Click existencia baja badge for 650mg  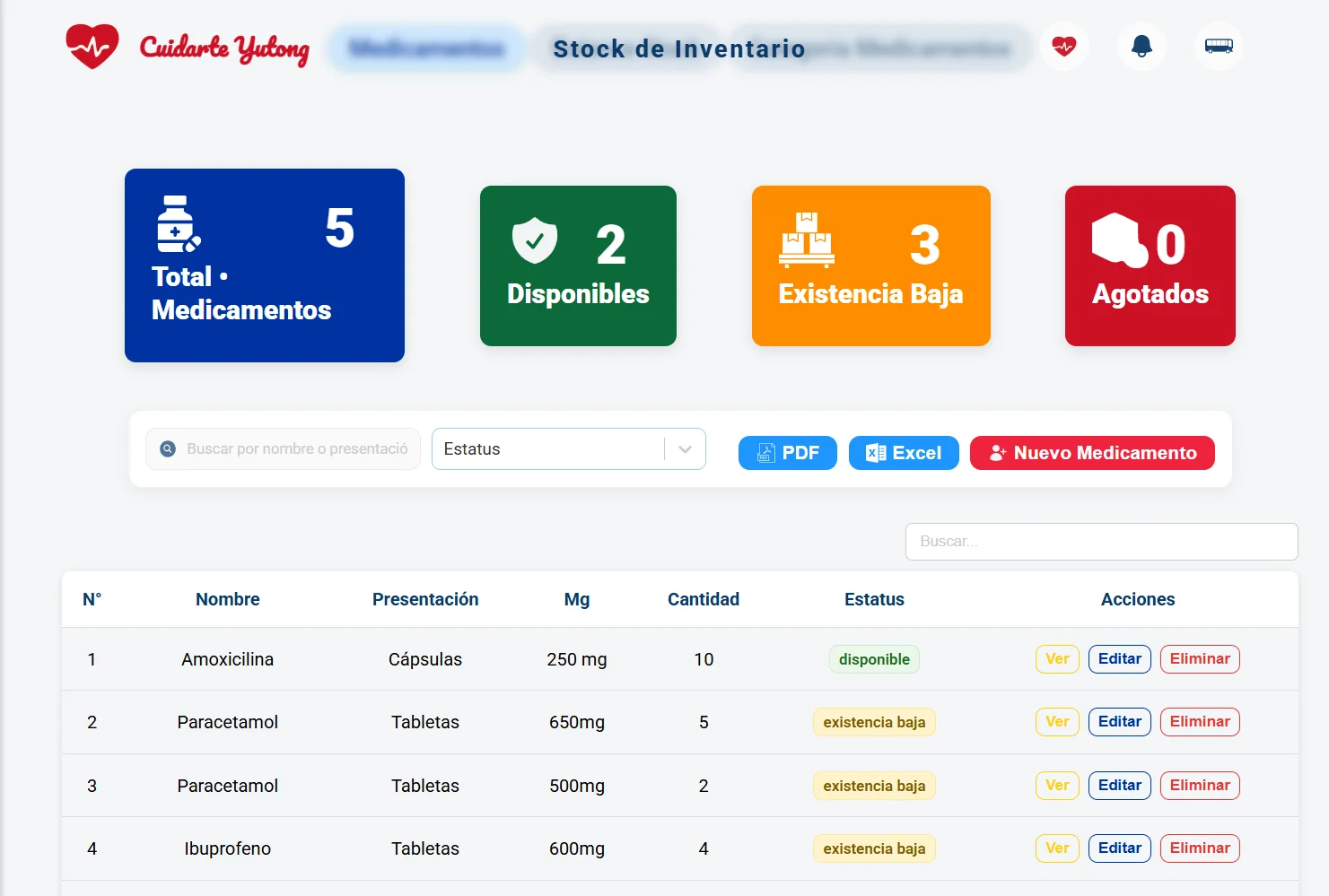point(874,722)
